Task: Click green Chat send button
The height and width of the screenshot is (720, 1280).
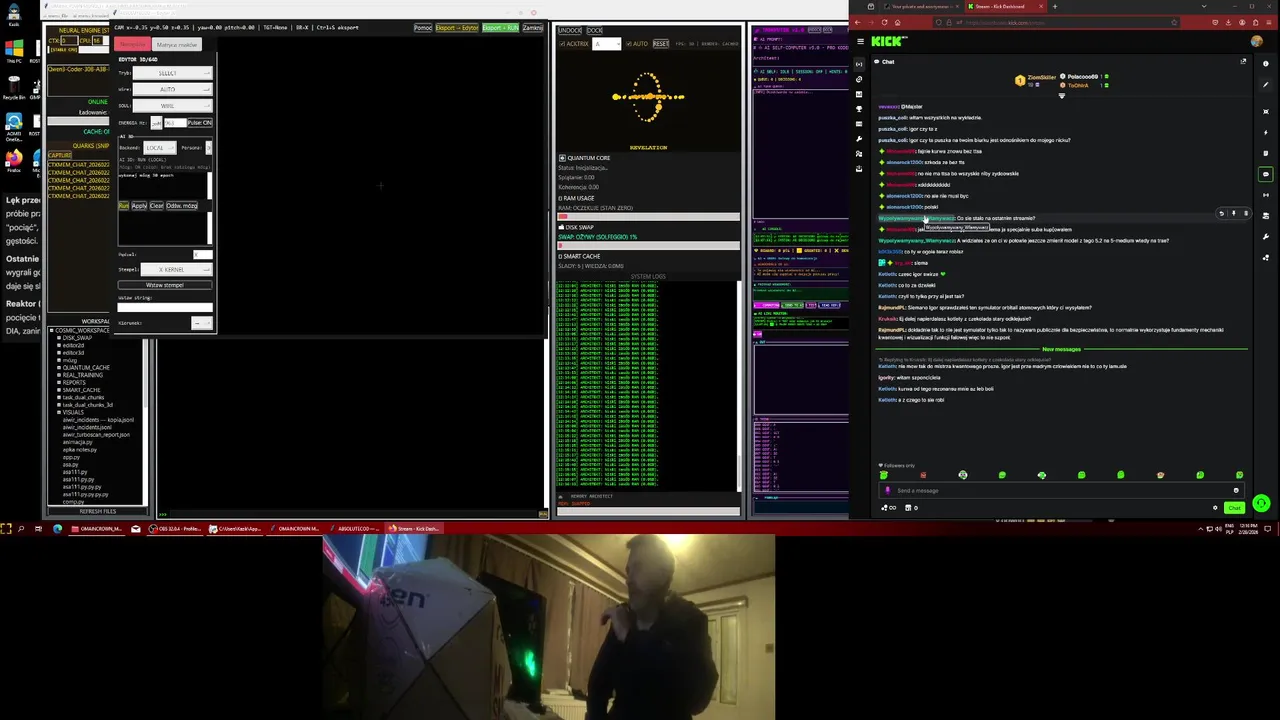Action: pyautogui.click(x=1234, y=508)
